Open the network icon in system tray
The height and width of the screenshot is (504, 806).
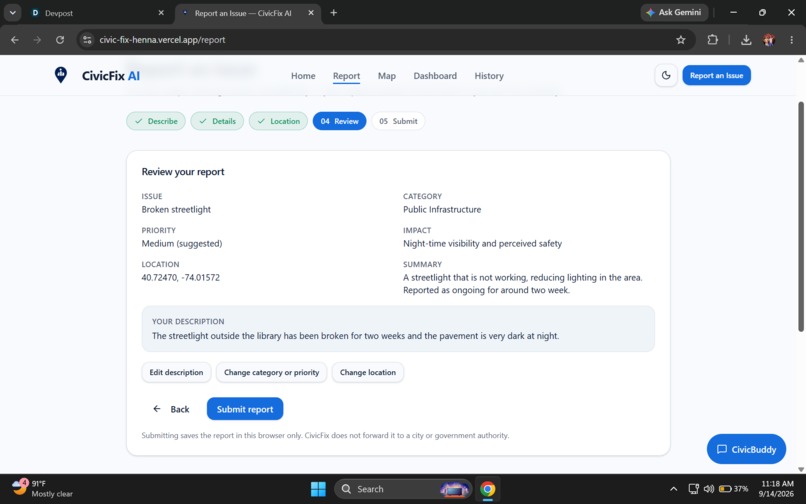click(x=693, y=489)
